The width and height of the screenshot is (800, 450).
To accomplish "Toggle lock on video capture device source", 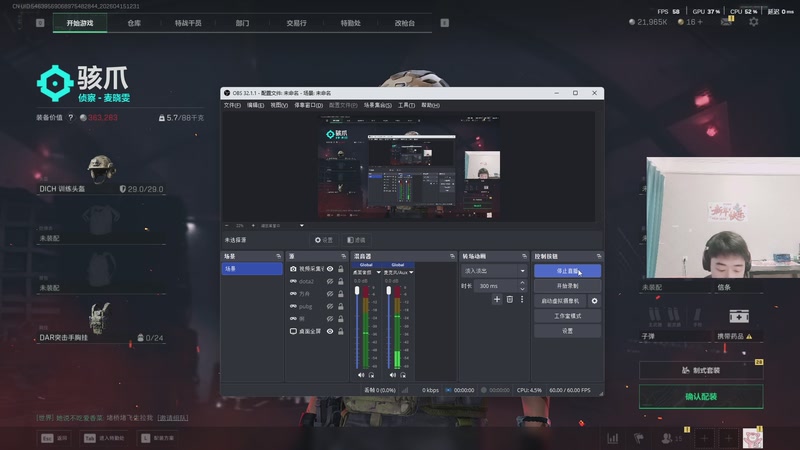I will [x=341, y=268].
